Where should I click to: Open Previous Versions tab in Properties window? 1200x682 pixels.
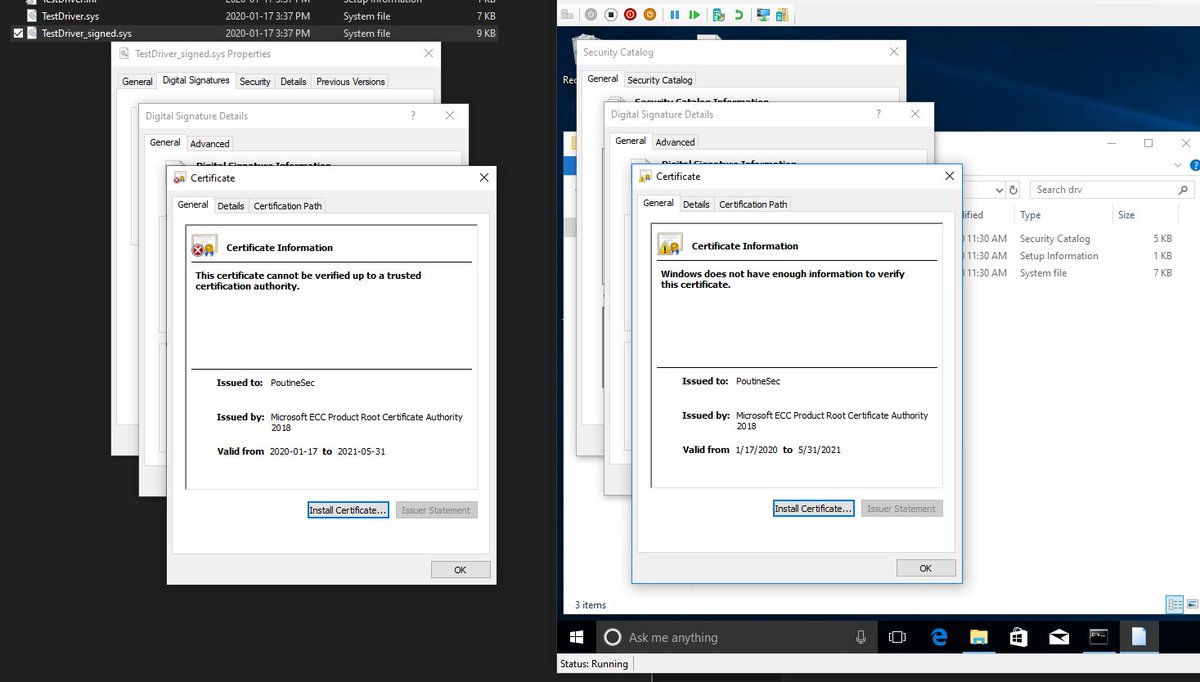click(x=350, y=82)
